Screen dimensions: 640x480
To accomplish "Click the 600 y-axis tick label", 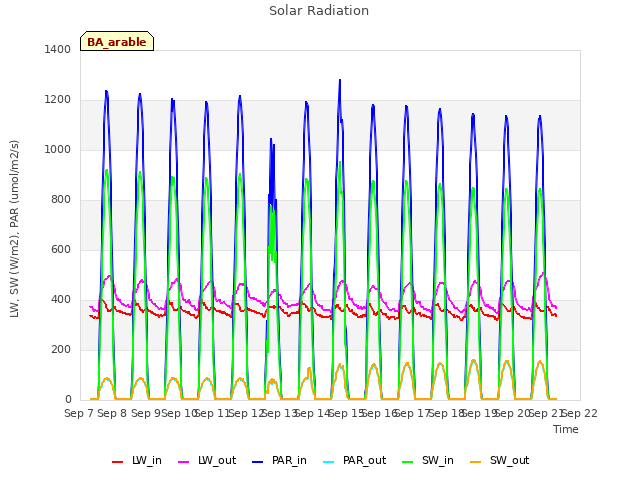I will (61, 249).
